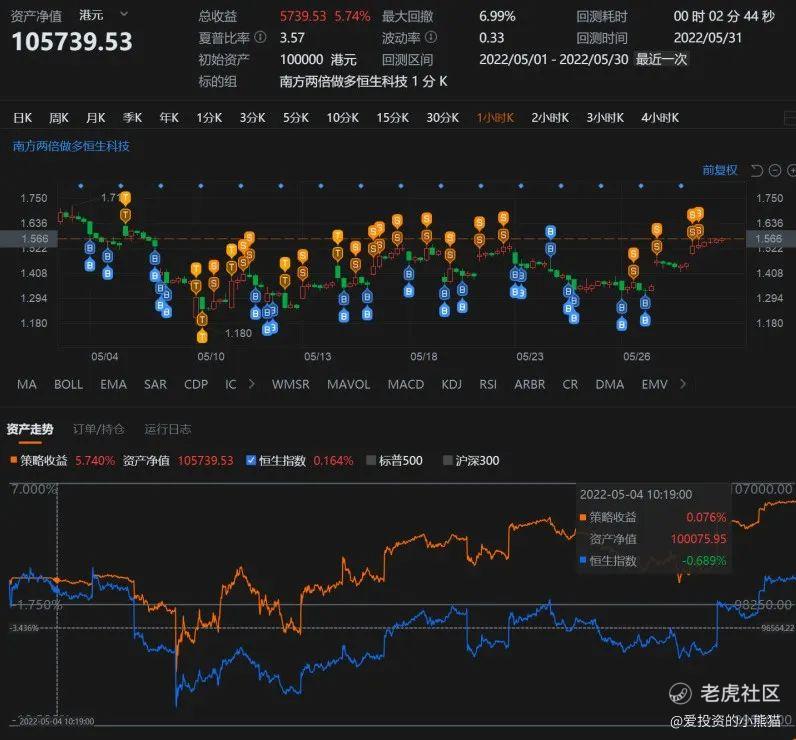The height and width of the screenshot is (740, 796).
Task: Apply the MA indicator
Action: [27, 384]
